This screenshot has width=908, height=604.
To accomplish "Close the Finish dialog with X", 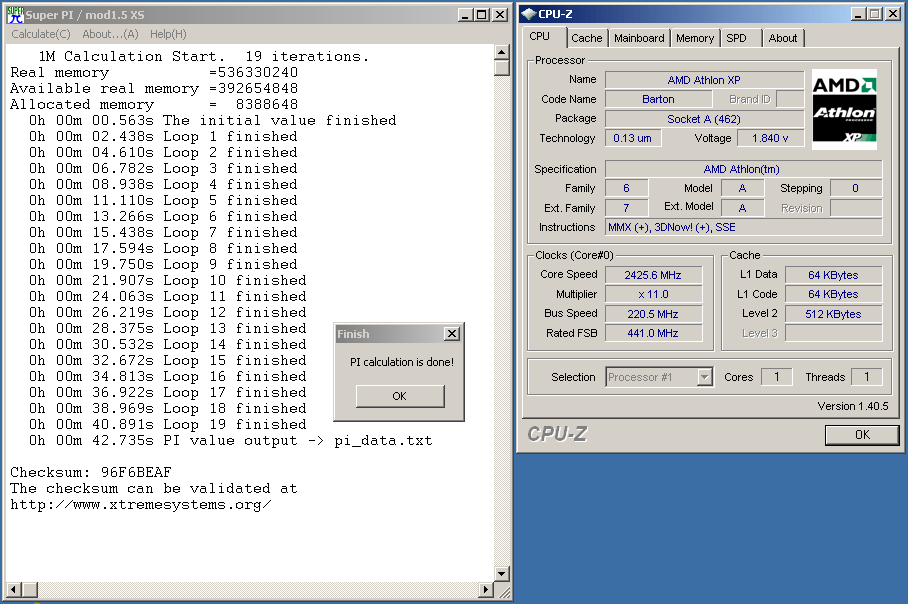I will coord(452,334).
